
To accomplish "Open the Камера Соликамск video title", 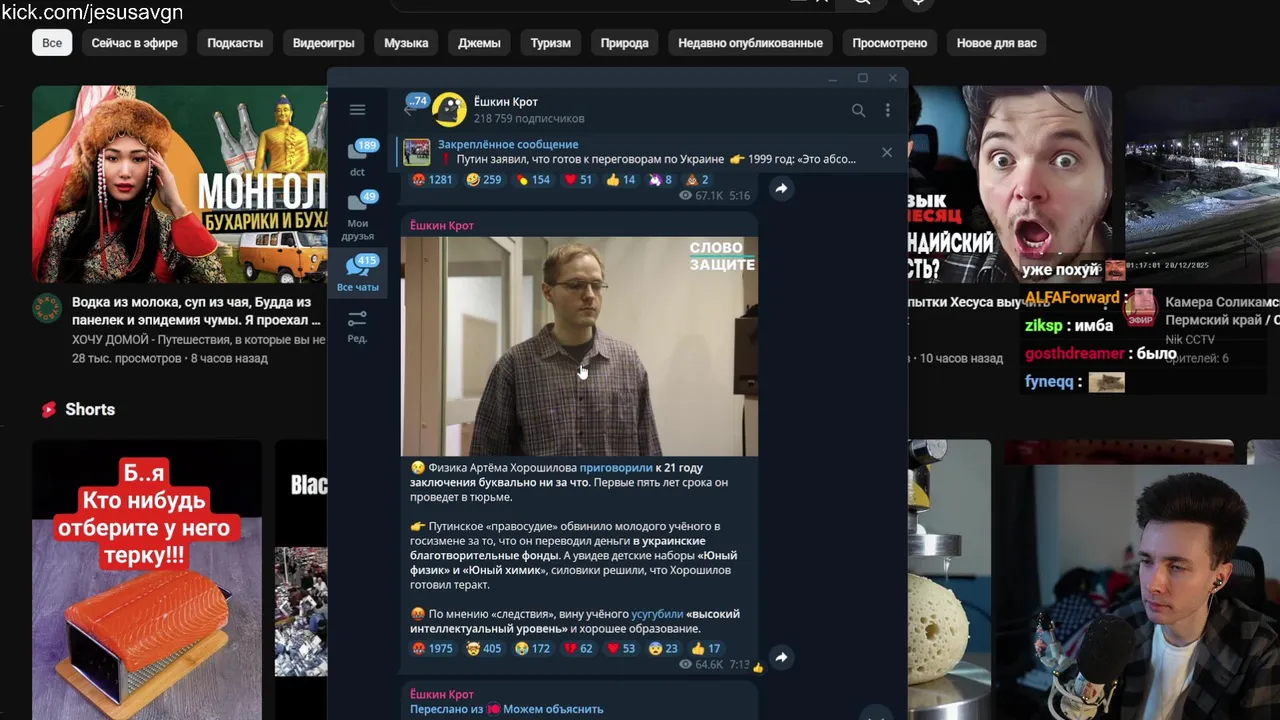I will tap(1221, 311).
